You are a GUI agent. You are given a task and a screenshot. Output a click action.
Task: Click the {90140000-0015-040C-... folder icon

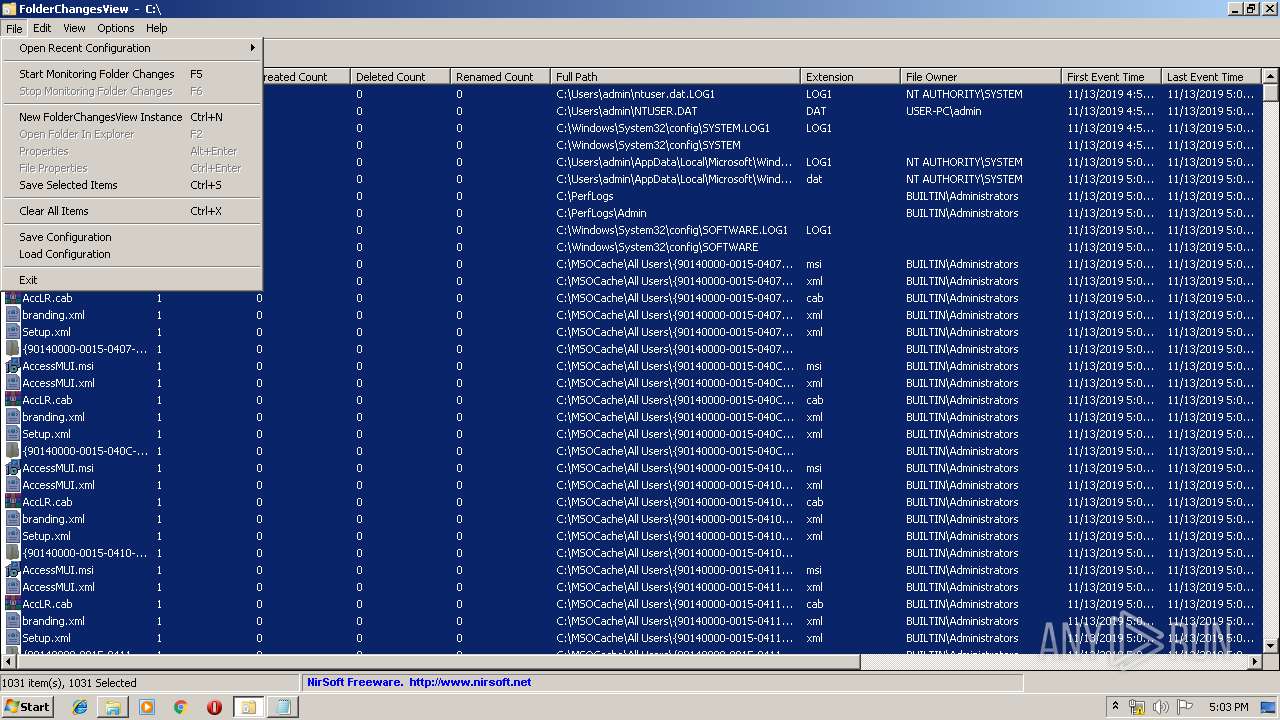pyautogui.click(x=12, y=451)
